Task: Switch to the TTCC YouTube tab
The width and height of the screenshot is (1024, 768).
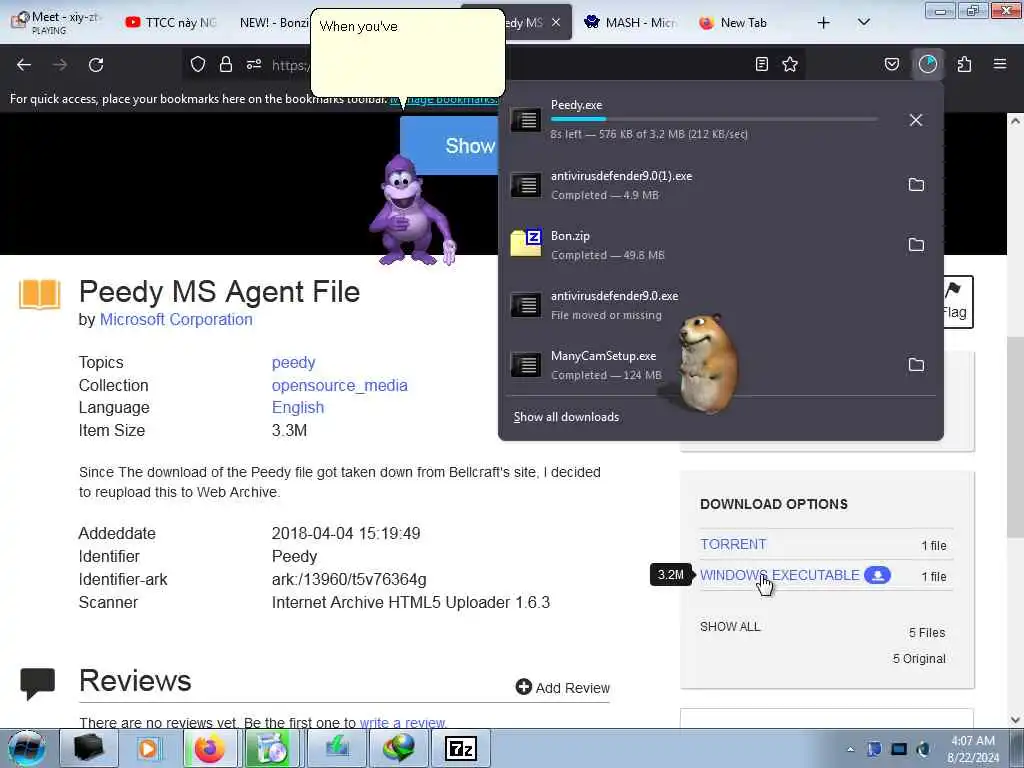Action: click(x=171, y=22)
